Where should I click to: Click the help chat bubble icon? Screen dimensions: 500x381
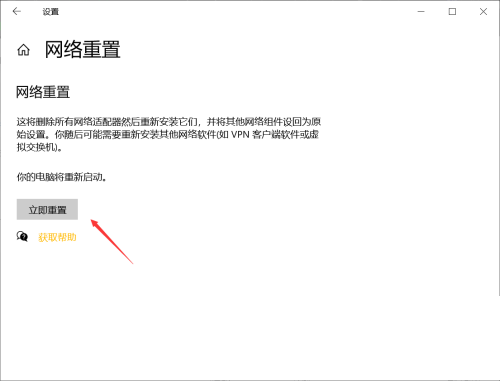pyautogui.click(x=22, y=236)
